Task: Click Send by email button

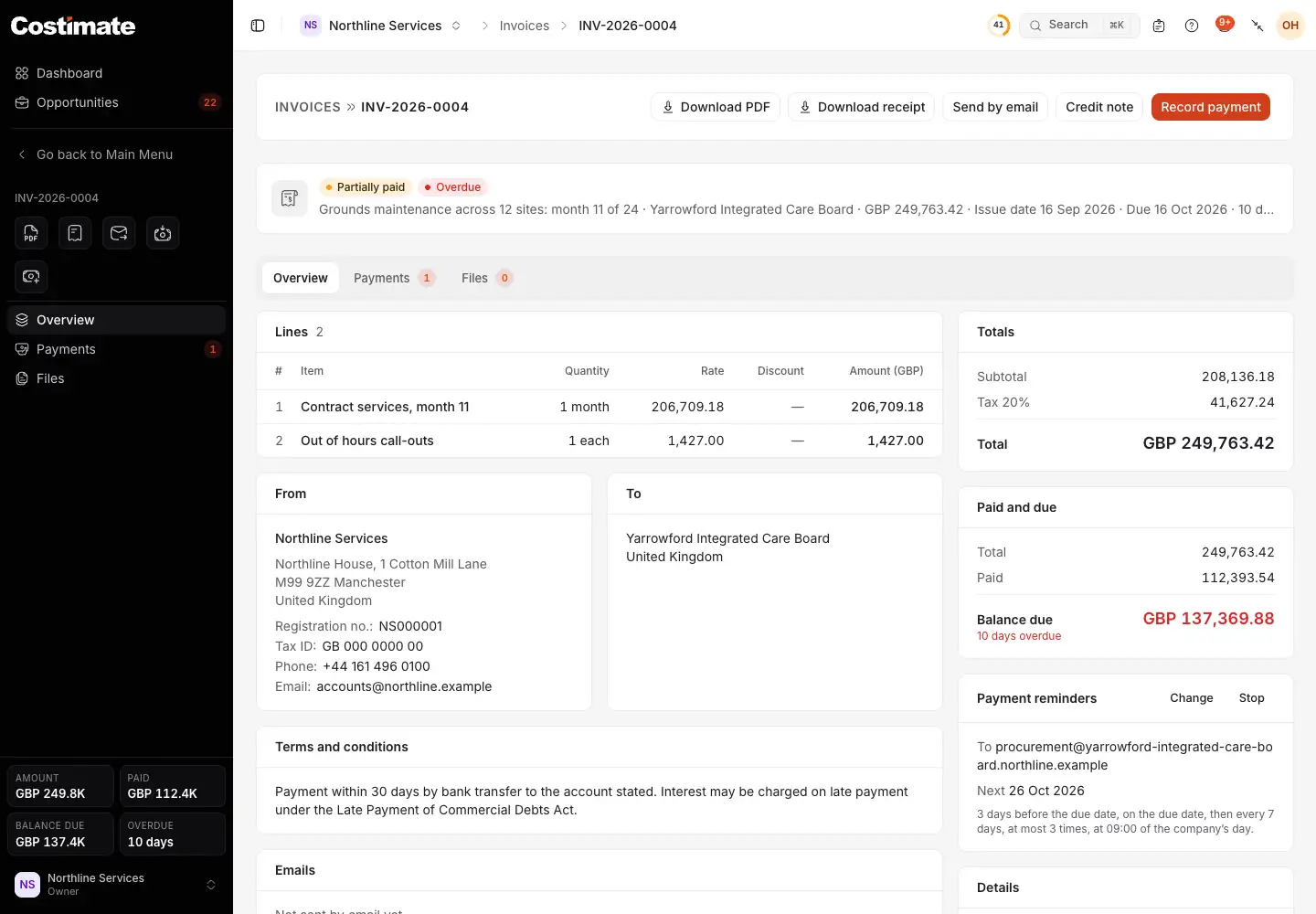Action: coord(995,107)
